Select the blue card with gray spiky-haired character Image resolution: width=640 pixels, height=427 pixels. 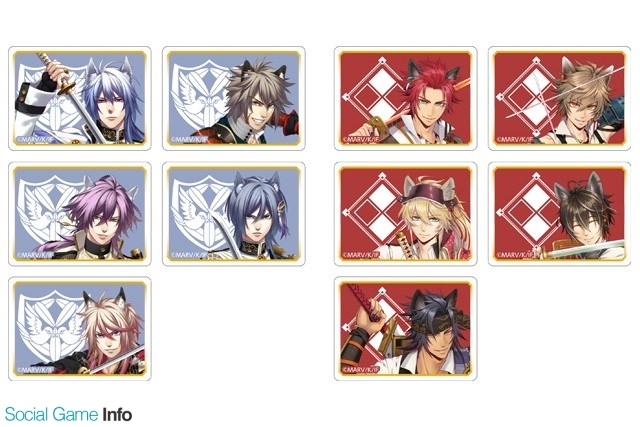(233, 98)
